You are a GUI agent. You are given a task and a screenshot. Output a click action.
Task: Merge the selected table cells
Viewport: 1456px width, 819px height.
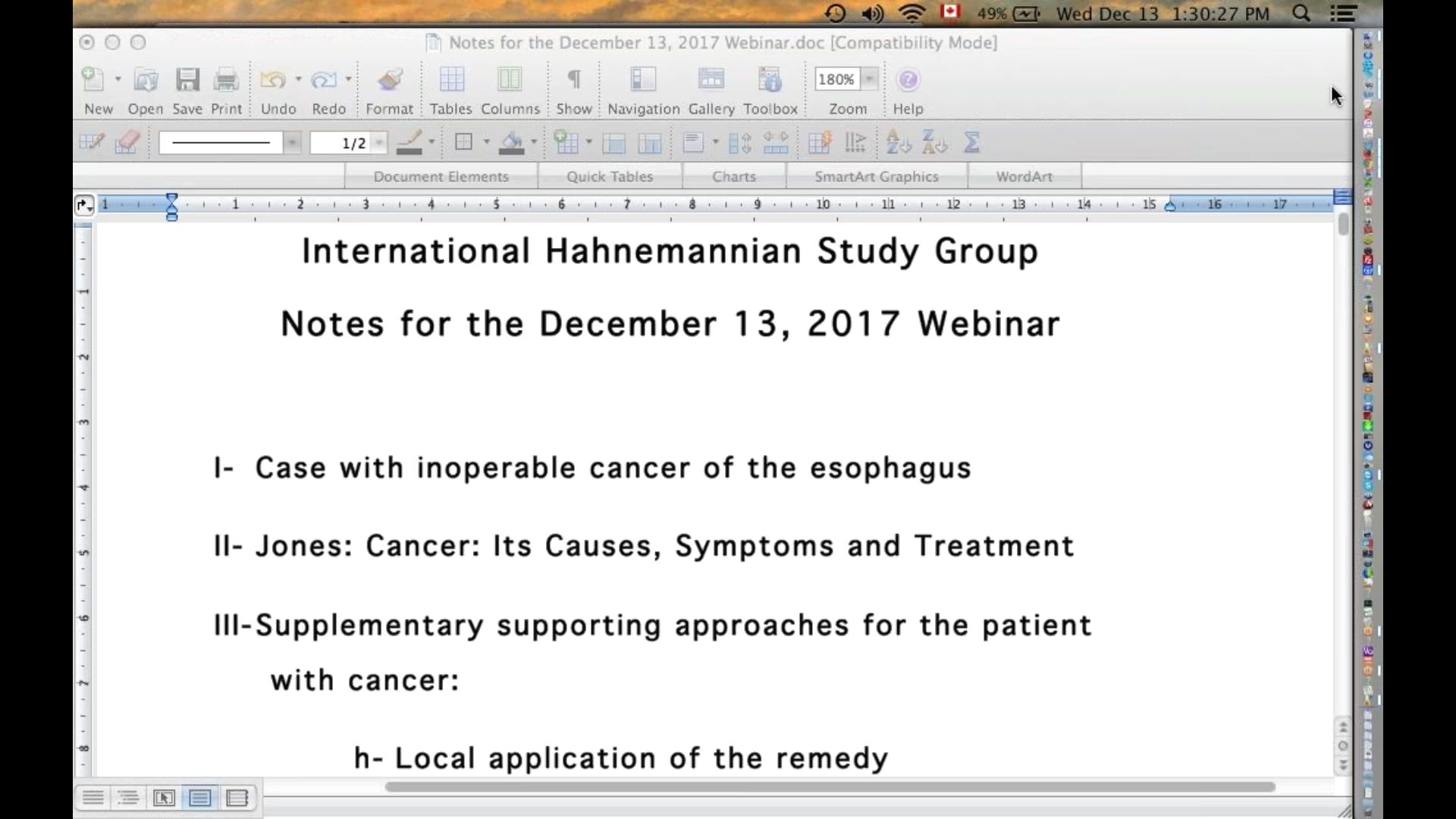click(615, 143)
